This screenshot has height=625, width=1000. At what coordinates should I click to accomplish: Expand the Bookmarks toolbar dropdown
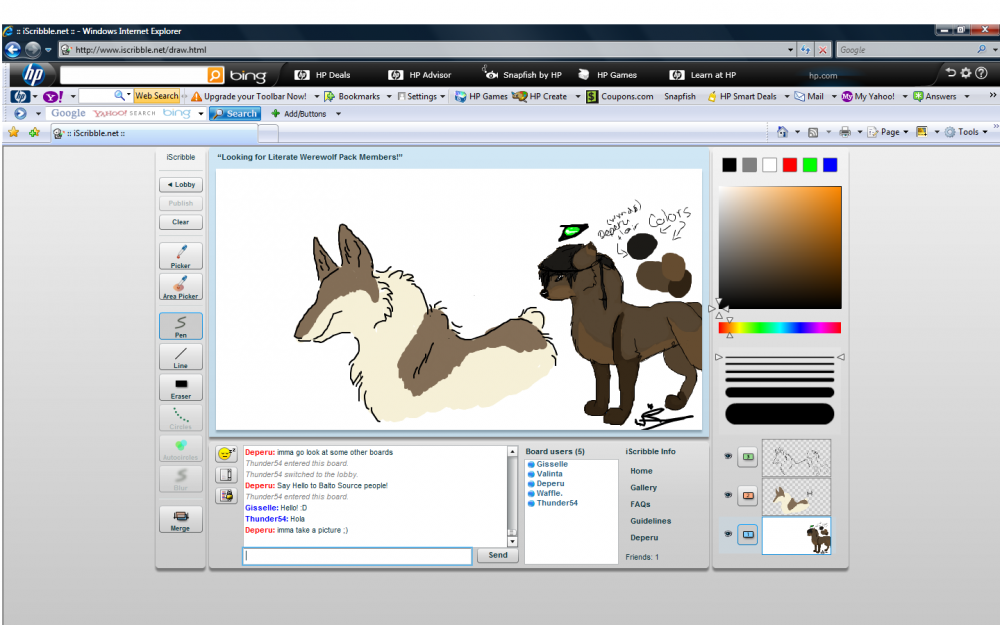click(x=388, y=96)
